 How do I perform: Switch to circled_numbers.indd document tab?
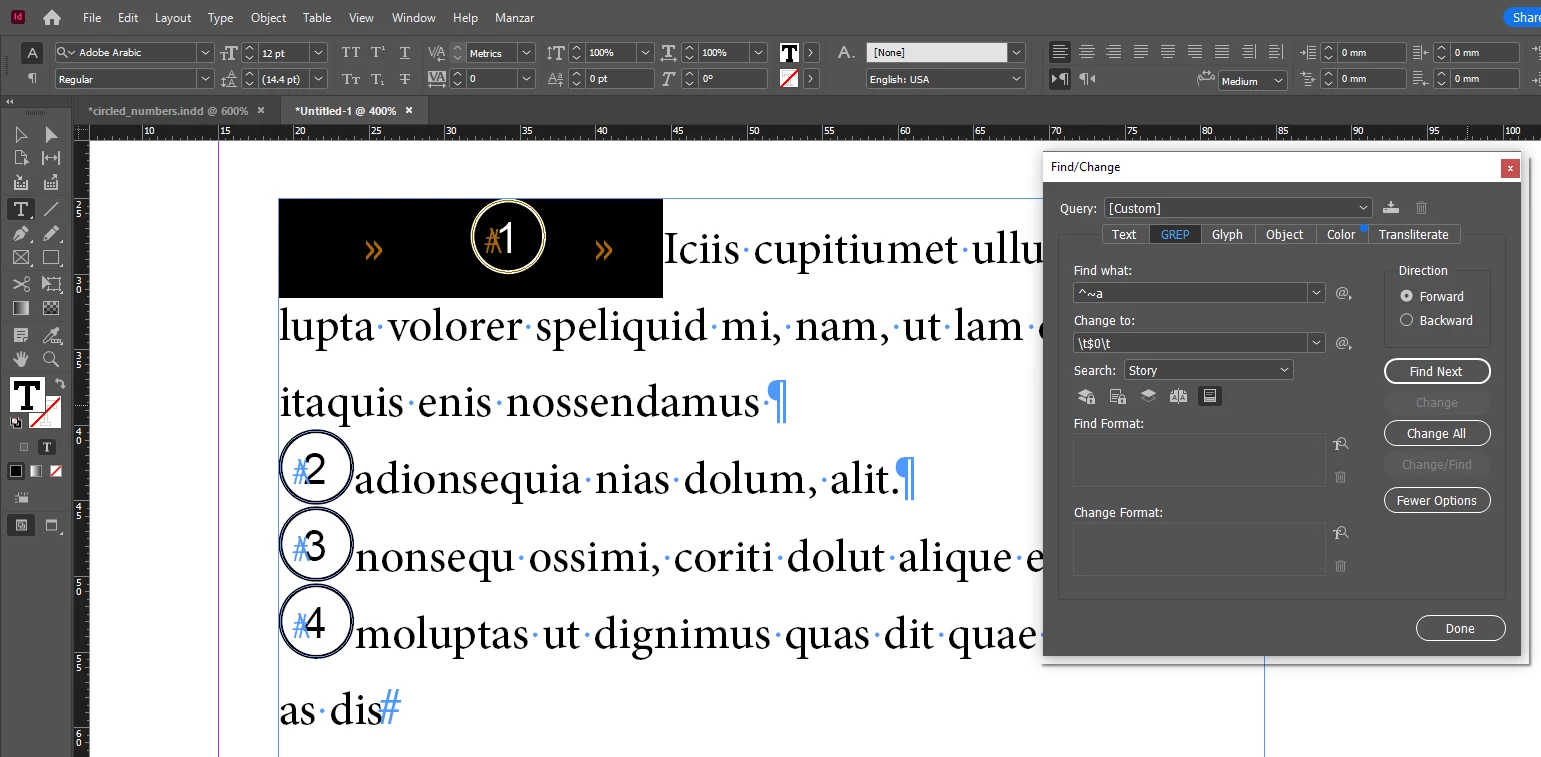(x=167, y=111)
